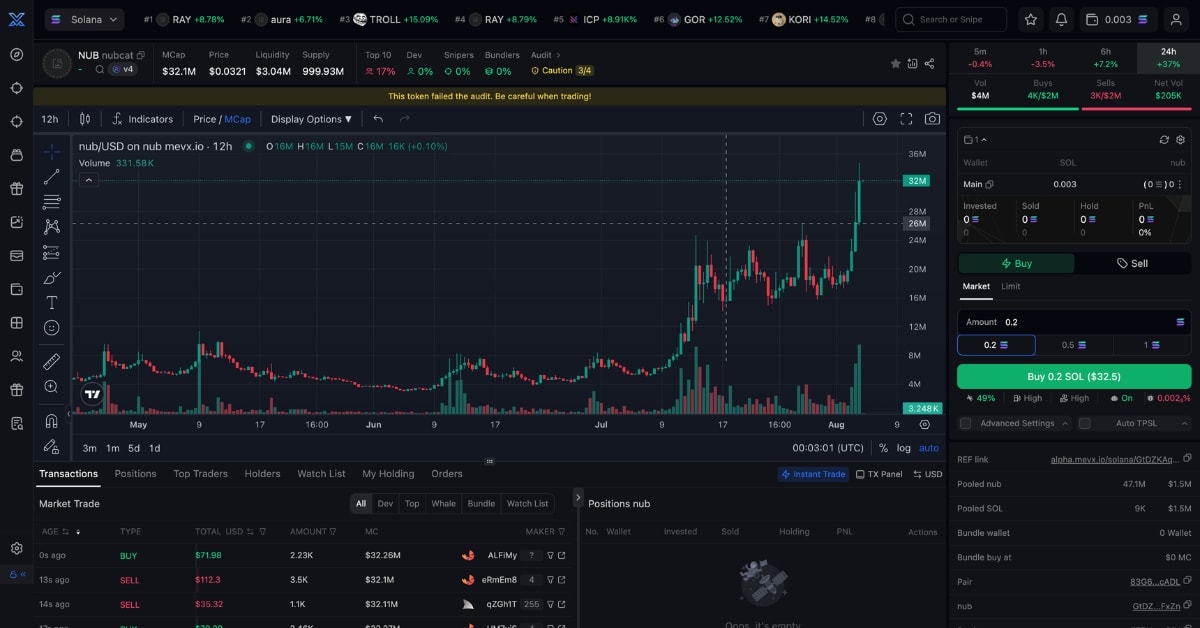Take a chart snapshot with the camera icon
The image size is (1200, 628).
click(932, 119)
